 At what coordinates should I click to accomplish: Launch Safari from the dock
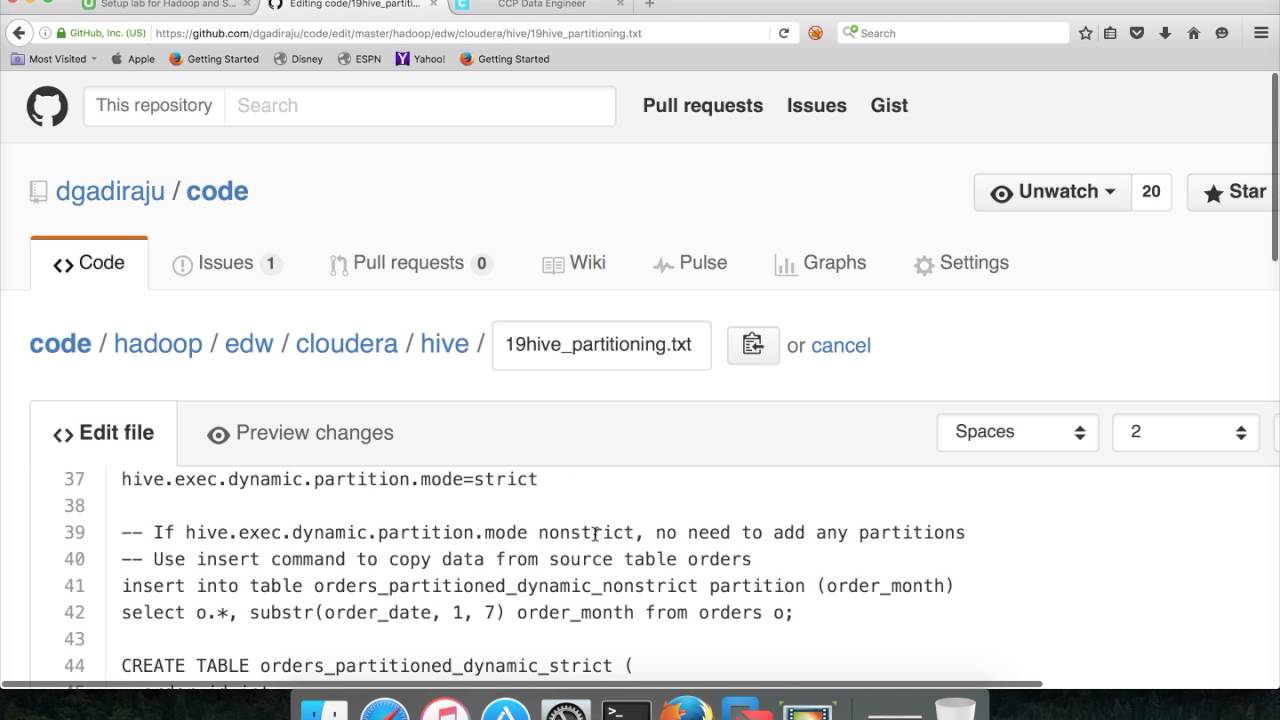pyautogui.click(x=384, y=709)
